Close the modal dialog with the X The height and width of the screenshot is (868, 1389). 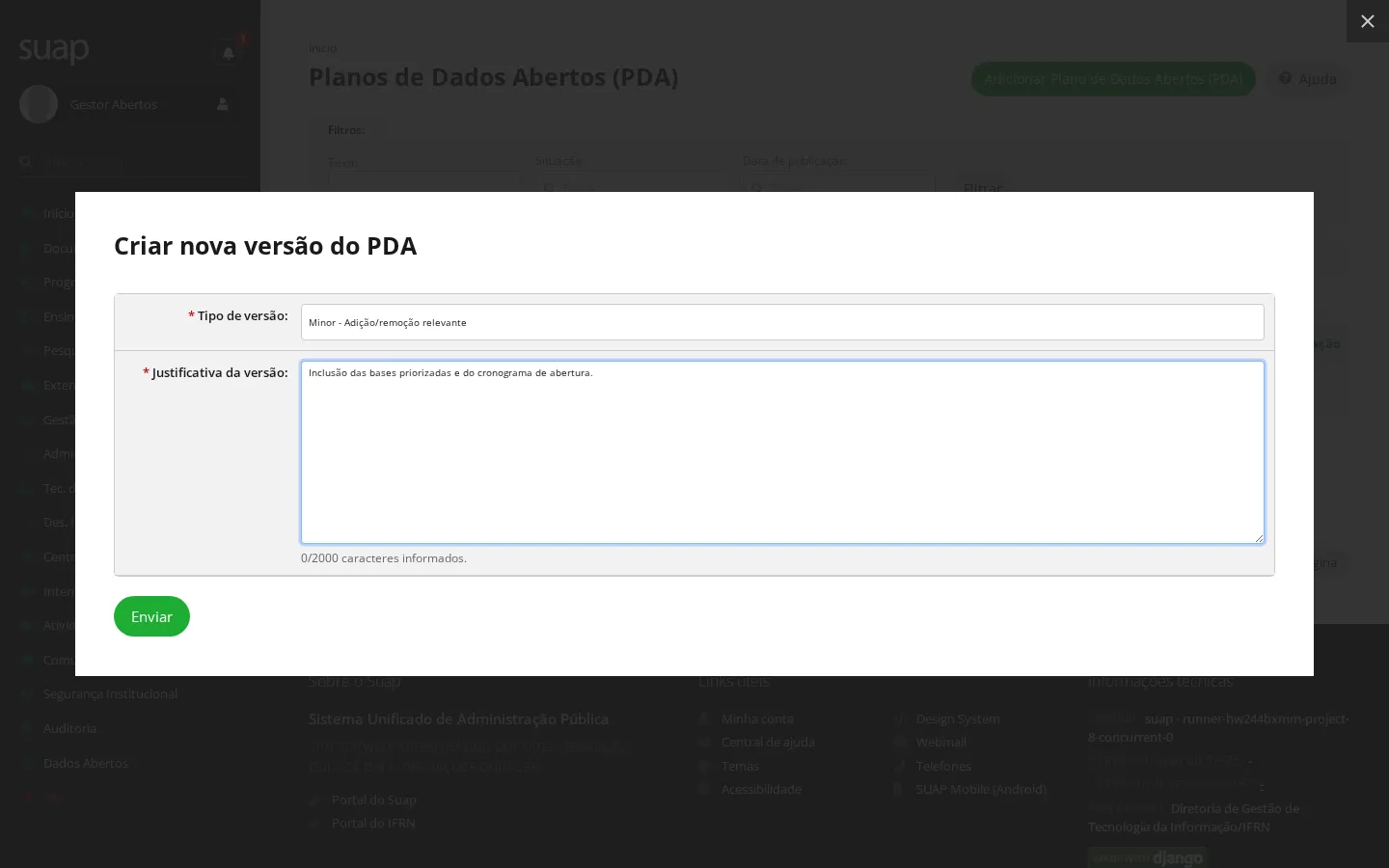point(1367,21)
